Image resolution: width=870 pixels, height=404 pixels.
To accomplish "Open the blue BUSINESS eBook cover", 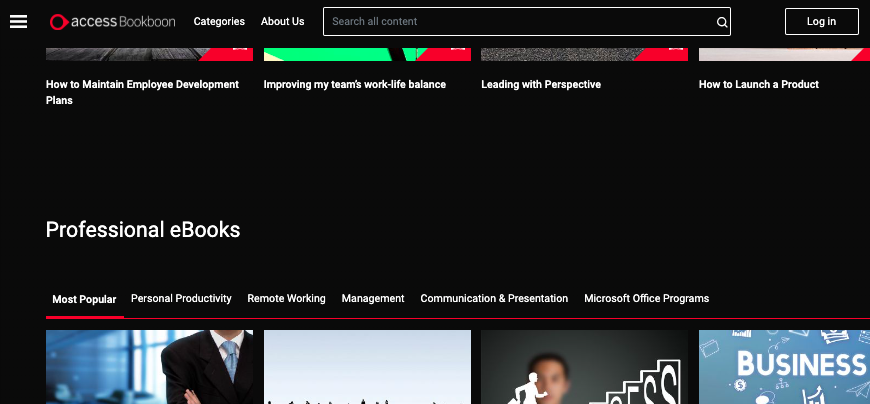I will click(x=784, y=367).
